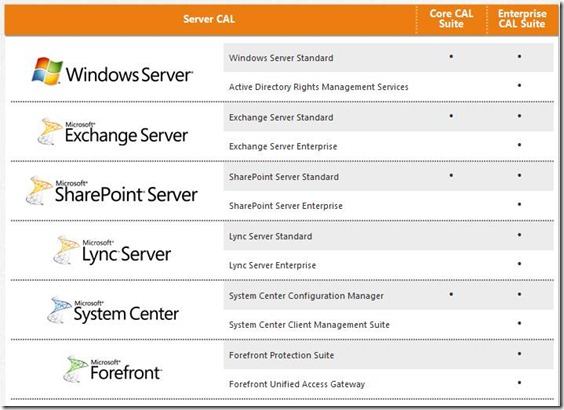This screenshot has height=410, width=564.
Task: Select the Core CAL Suite column header
Action: tap(451, 19)
